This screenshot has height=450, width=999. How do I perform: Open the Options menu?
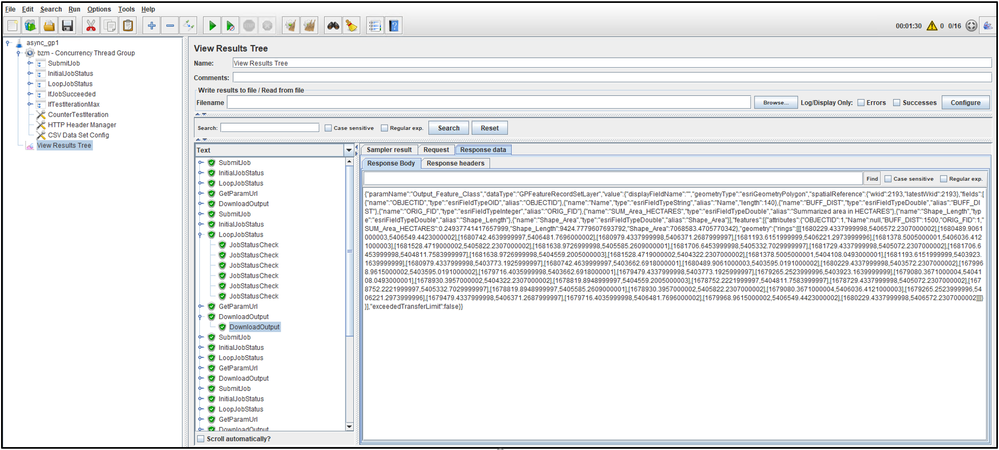pos(99,10)
